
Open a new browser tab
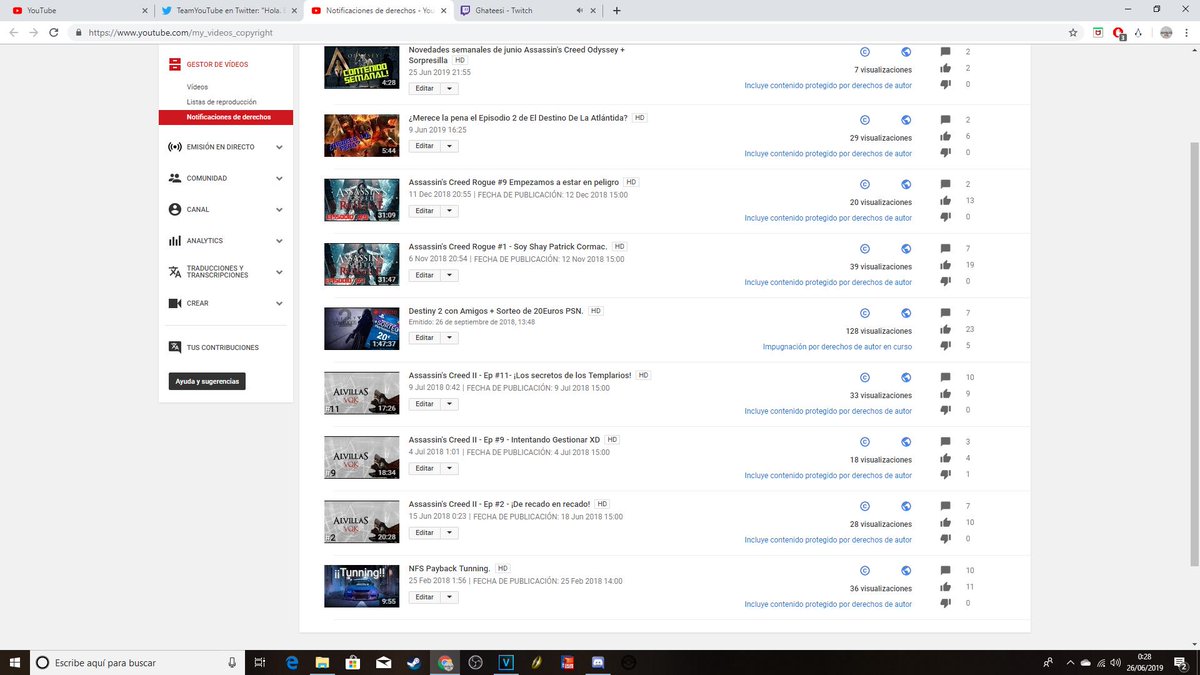[616, 11]
